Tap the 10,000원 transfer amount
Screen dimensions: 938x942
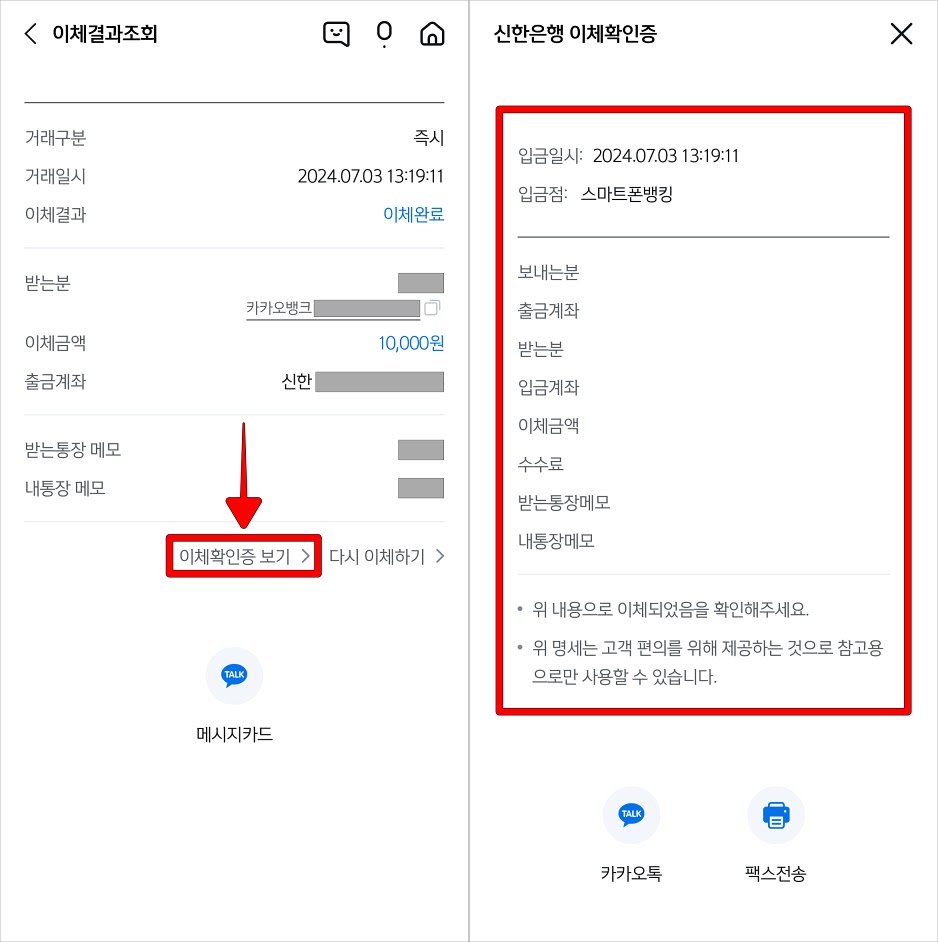coord(411,343)
